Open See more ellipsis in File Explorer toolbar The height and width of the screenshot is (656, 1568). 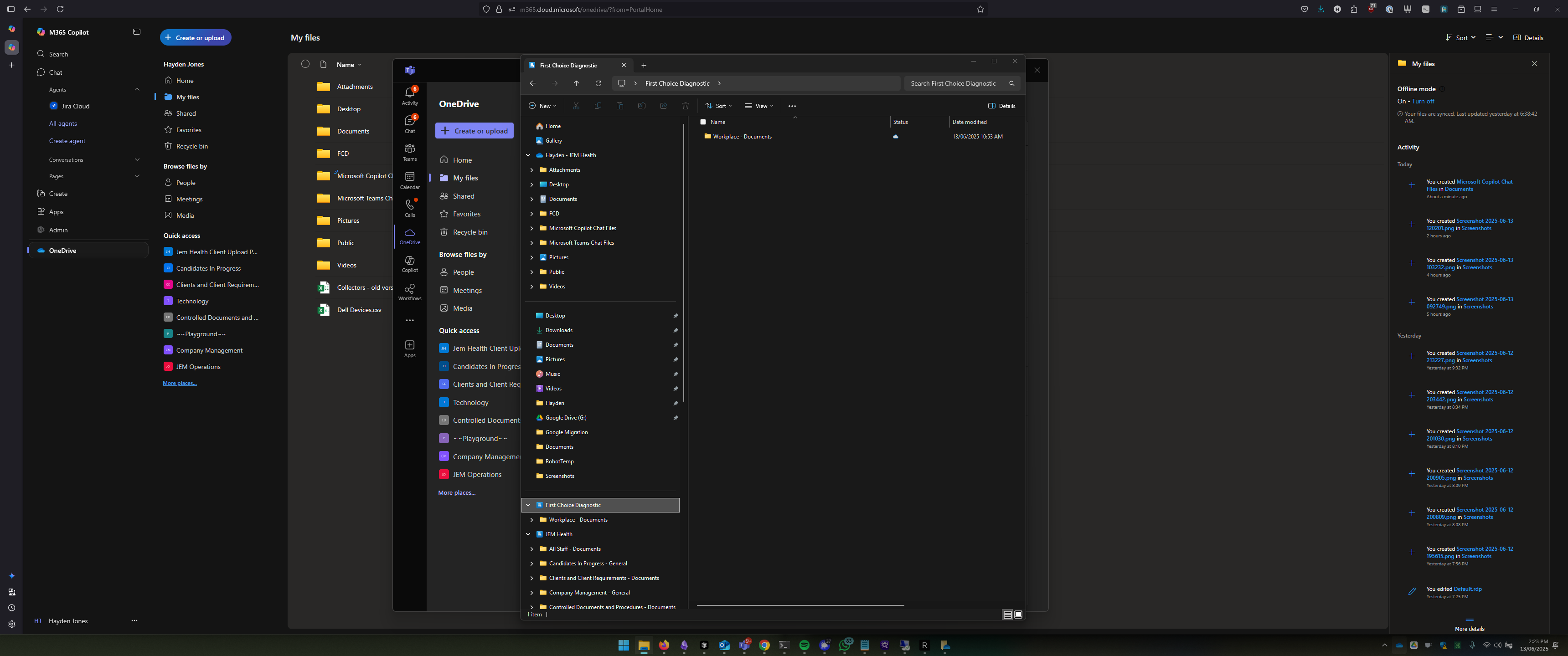pyautogui.click(x=792, y=106)
